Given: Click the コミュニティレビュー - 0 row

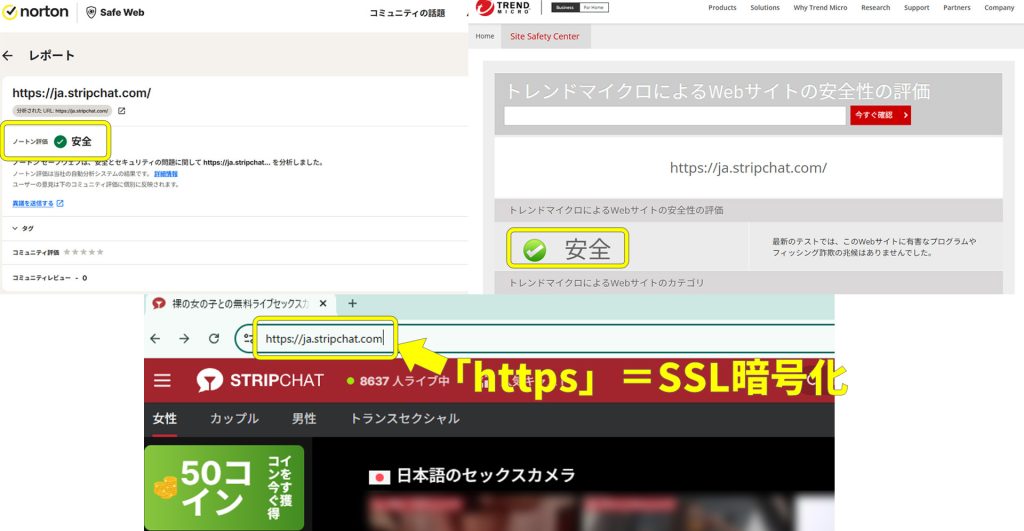Looking at the screenshot, I should pyautogui.click(x=50, y=278).
